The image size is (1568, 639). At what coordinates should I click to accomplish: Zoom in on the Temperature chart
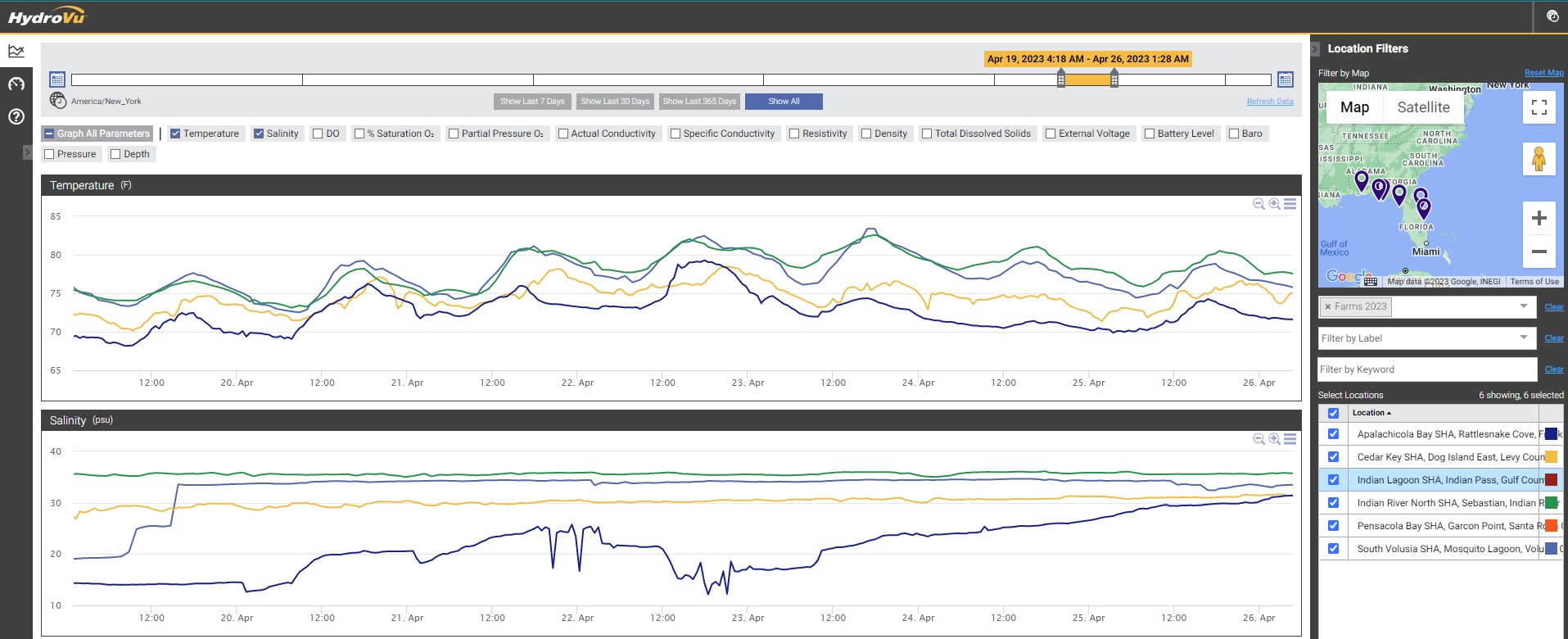pyautogui.click(x=1274, y=204)
